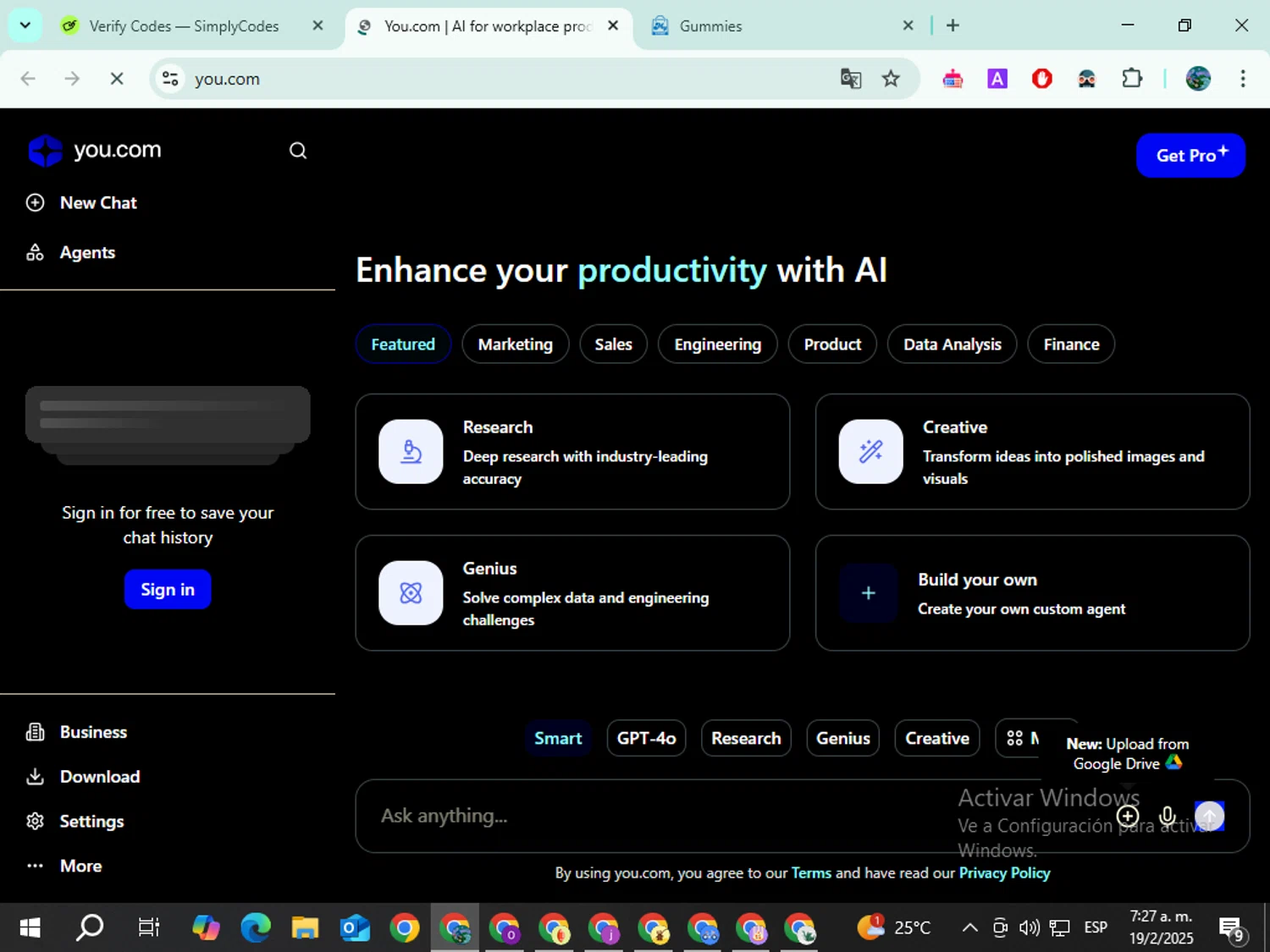Open the sidebar search magnifier
The image size is (1270, 952).
point(298,151)
